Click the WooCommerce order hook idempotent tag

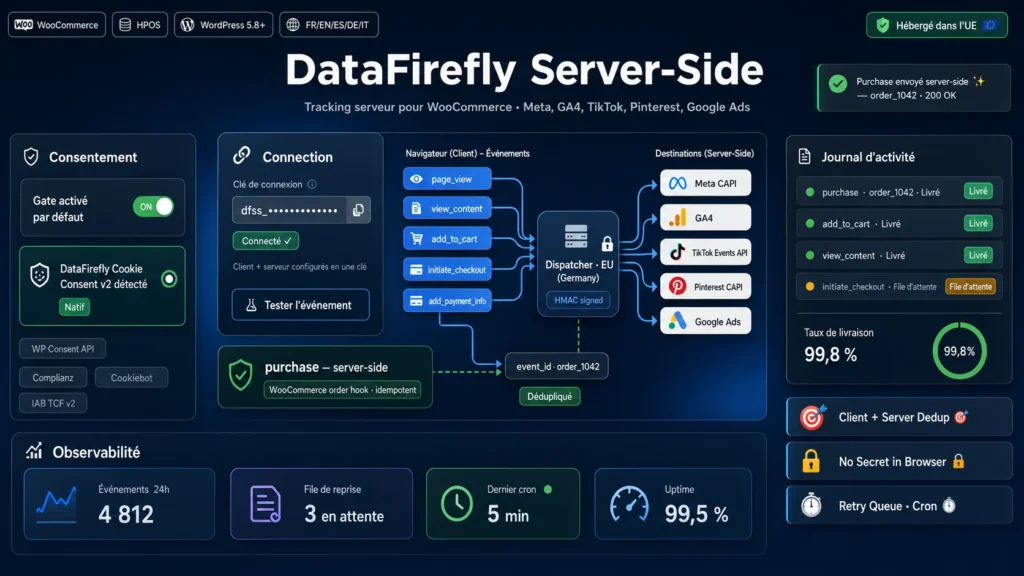click(x=342, y=390)
